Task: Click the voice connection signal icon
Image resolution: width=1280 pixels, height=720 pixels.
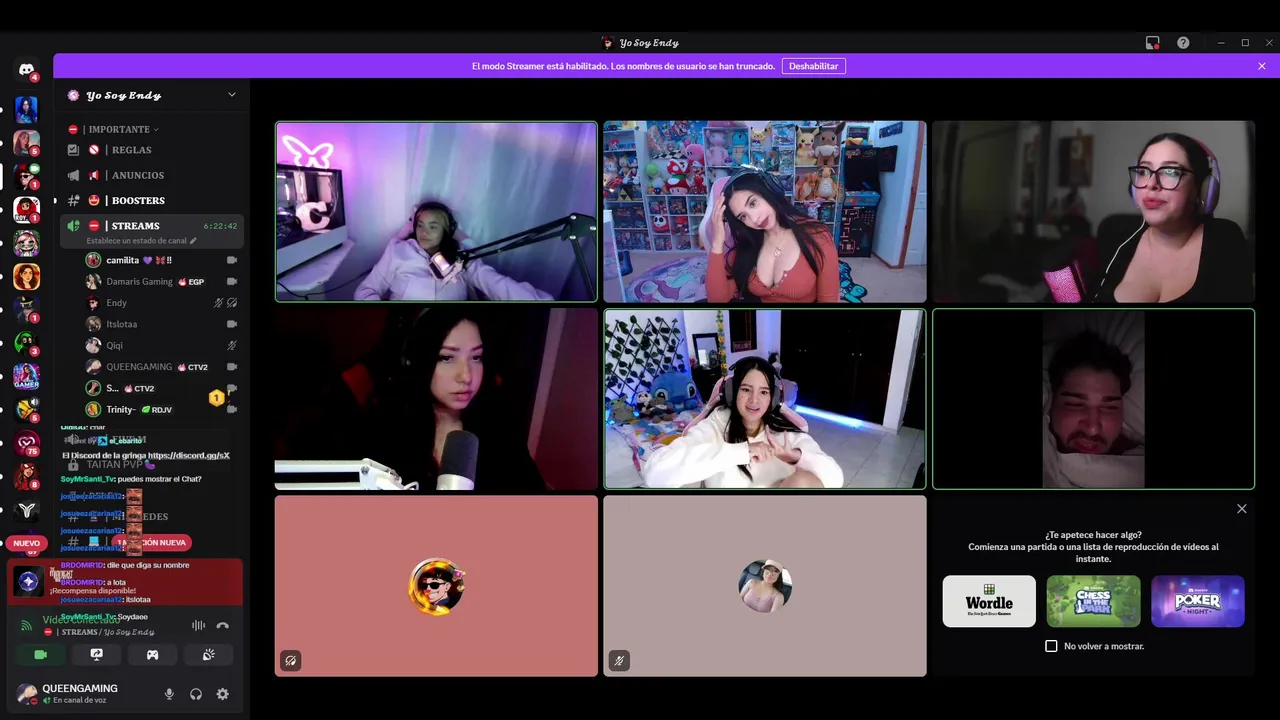Action: coord(26,626)
